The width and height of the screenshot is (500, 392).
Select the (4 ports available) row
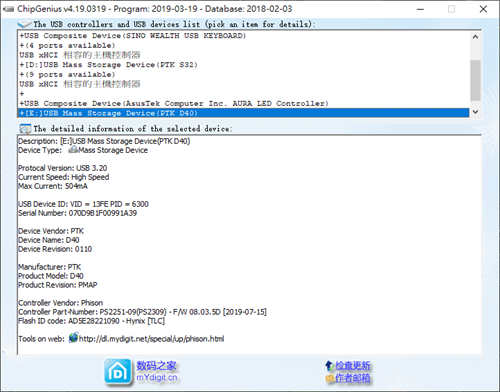tap(243, 45)
